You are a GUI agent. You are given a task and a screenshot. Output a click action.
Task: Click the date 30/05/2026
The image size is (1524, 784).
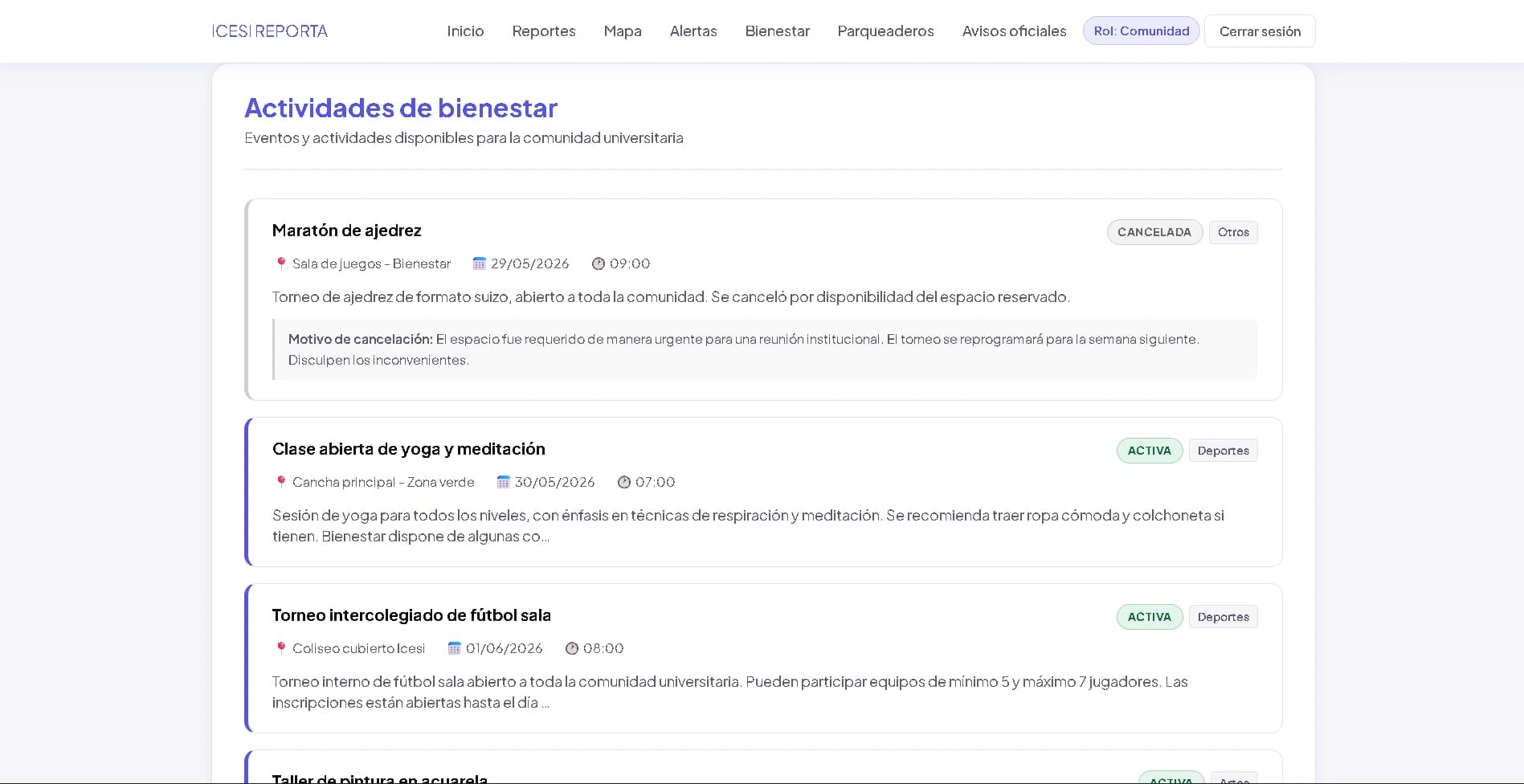point(555,482)
